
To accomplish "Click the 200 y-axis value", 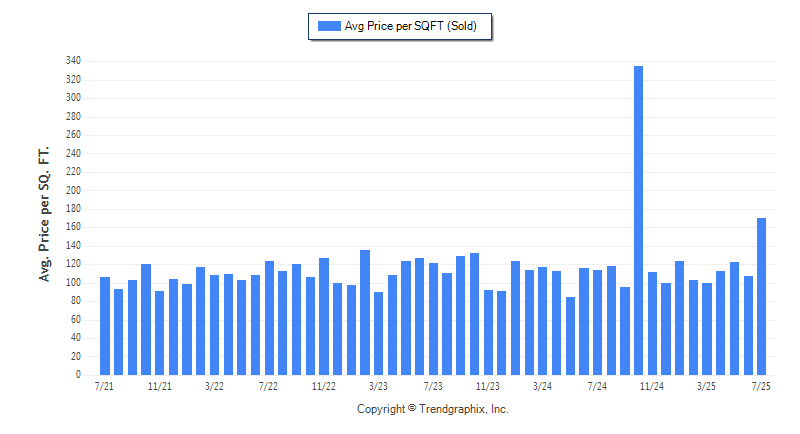I will point(73,190).
